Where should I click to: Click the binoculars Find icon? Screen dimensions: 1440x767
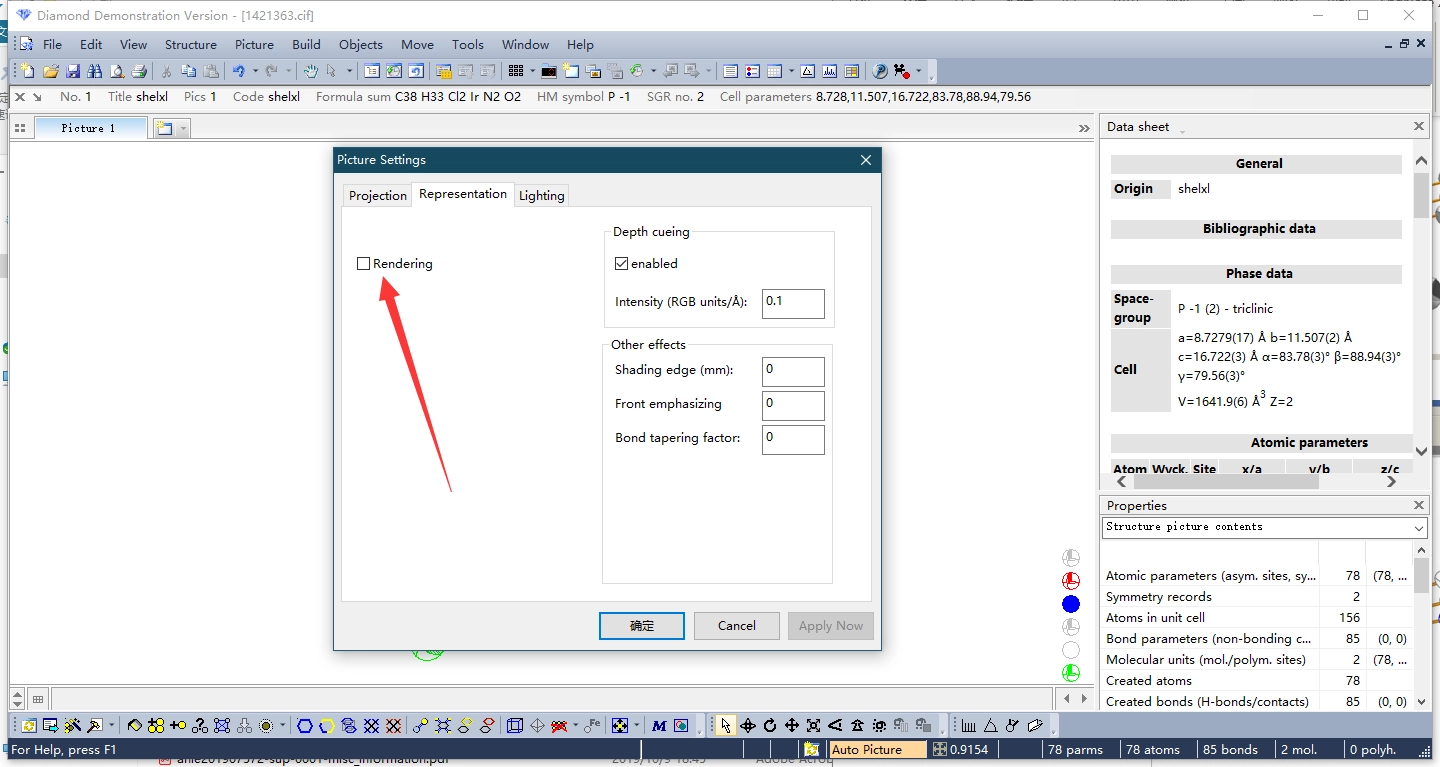[95, 71]
